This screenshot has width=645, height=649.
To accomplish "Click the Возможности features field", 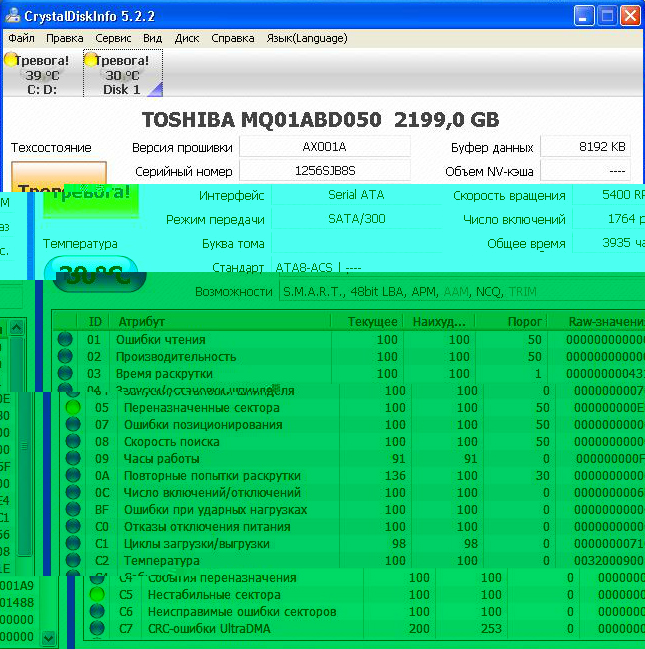I will (462, 291).
